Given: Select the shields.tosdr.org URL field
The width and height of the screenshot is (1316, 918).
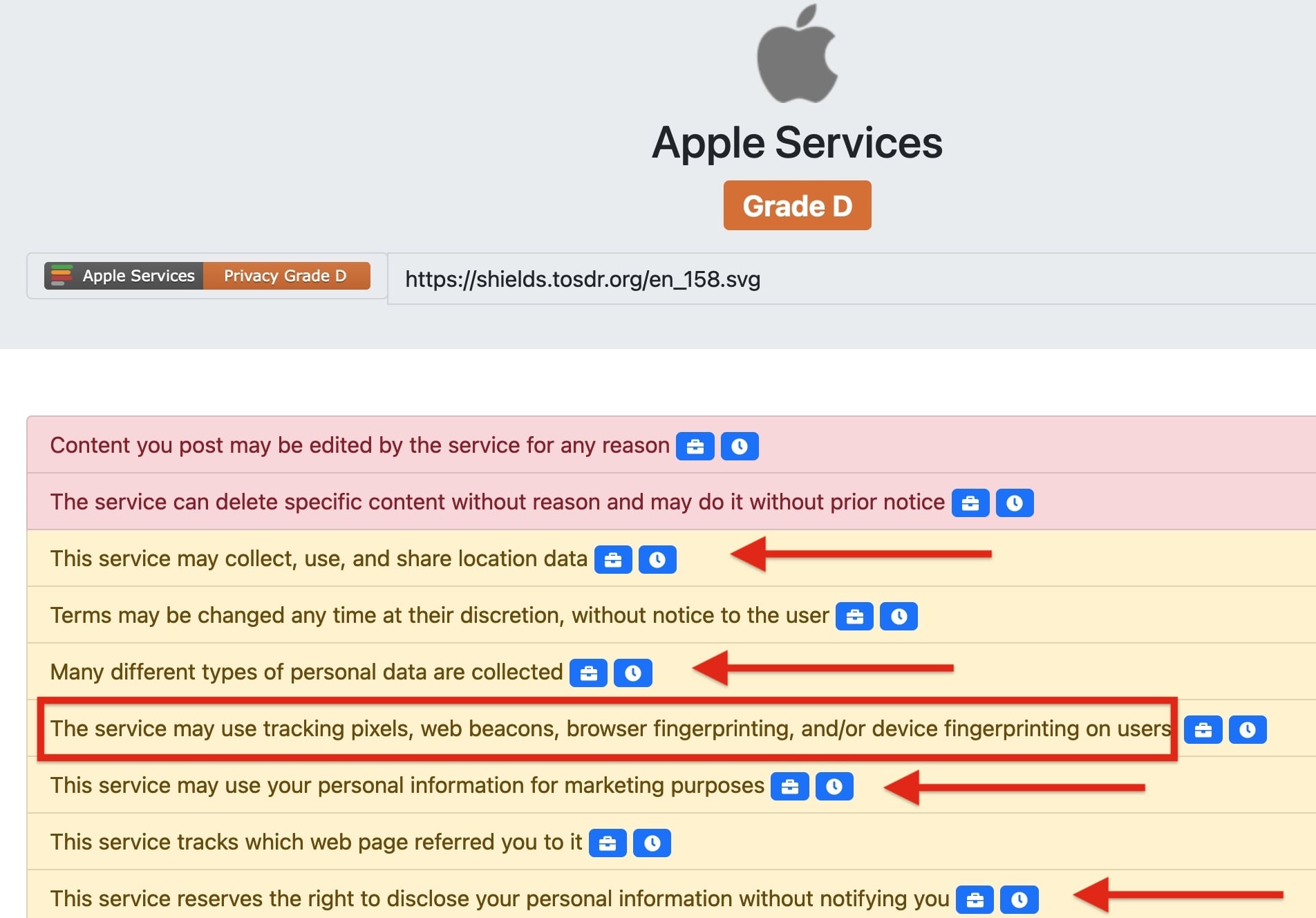Looking at the screenshot, I should click(852, 279).
